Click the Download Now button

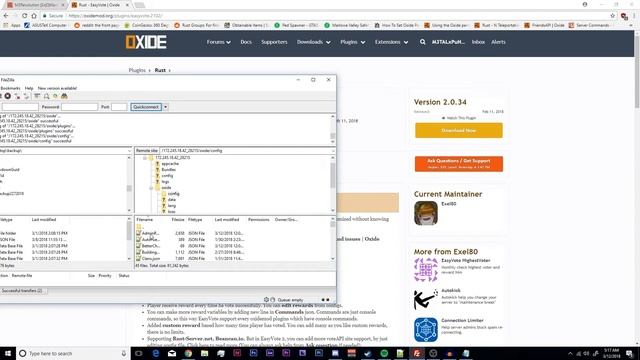(459, 131)
